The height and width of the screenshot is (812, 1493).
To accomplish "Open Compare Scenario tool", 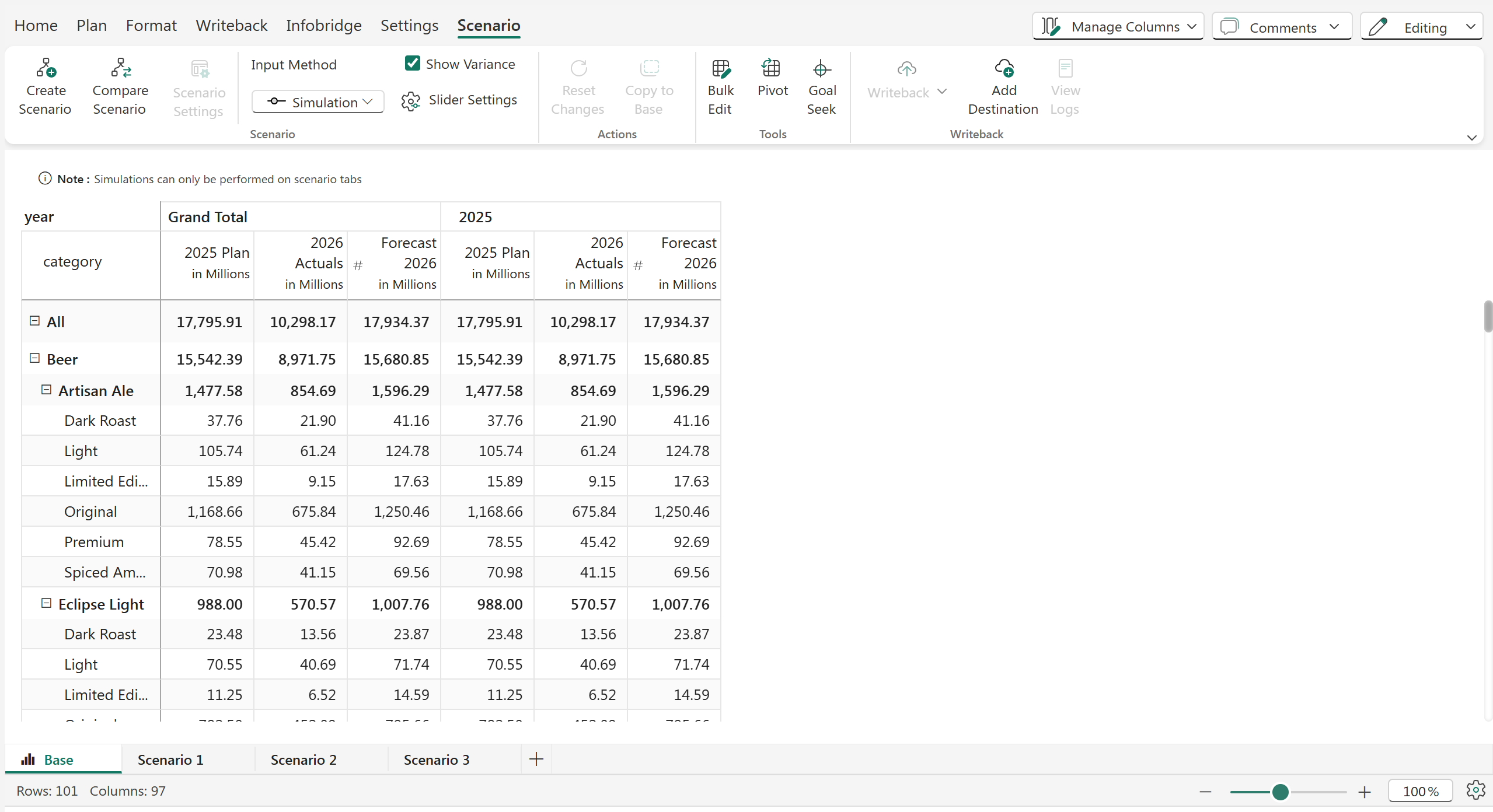I will (120, 69).
